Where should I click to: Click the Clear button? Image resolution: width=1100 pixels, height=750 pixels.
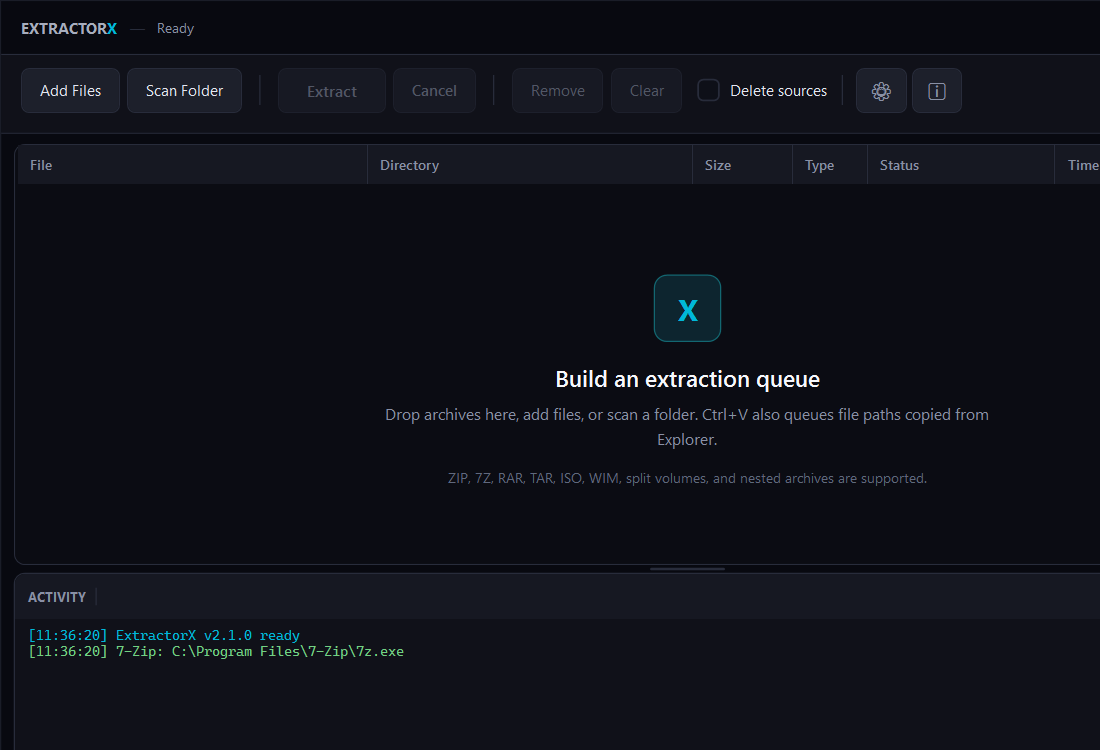[646, 89]
